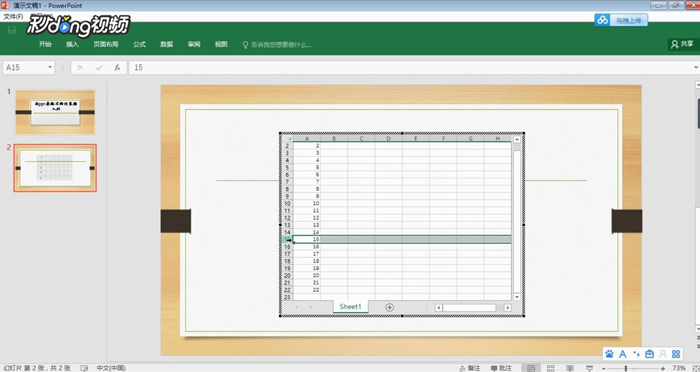
Task: Select column B header
Action: [334, 139]
